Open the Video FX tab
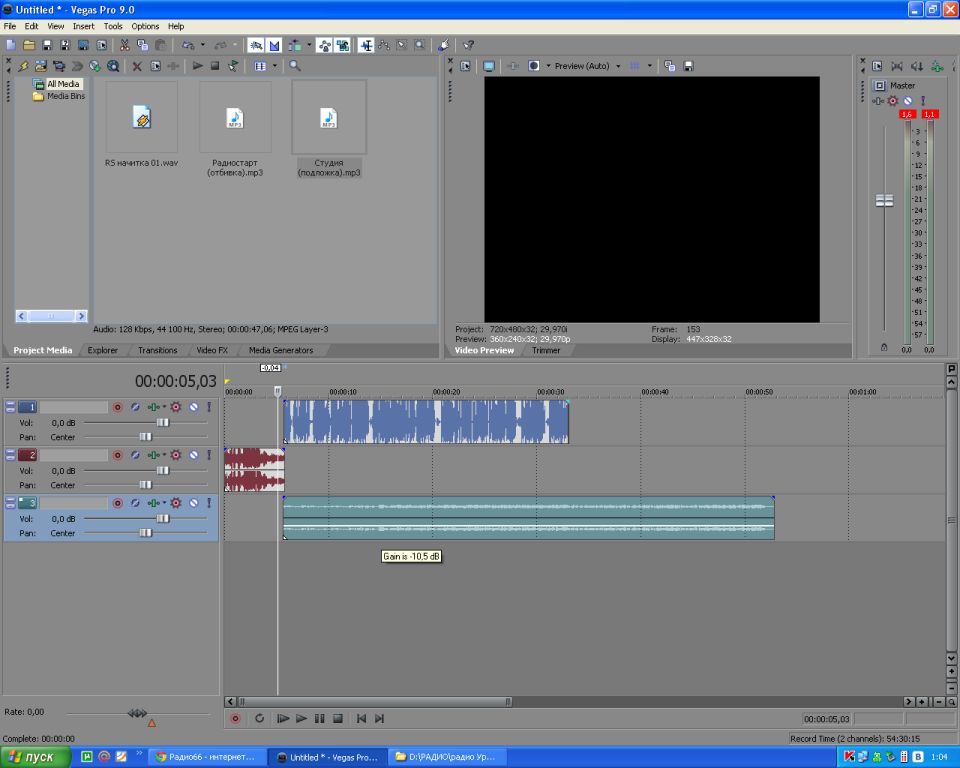The image size is (960, 768). [212, 350]
